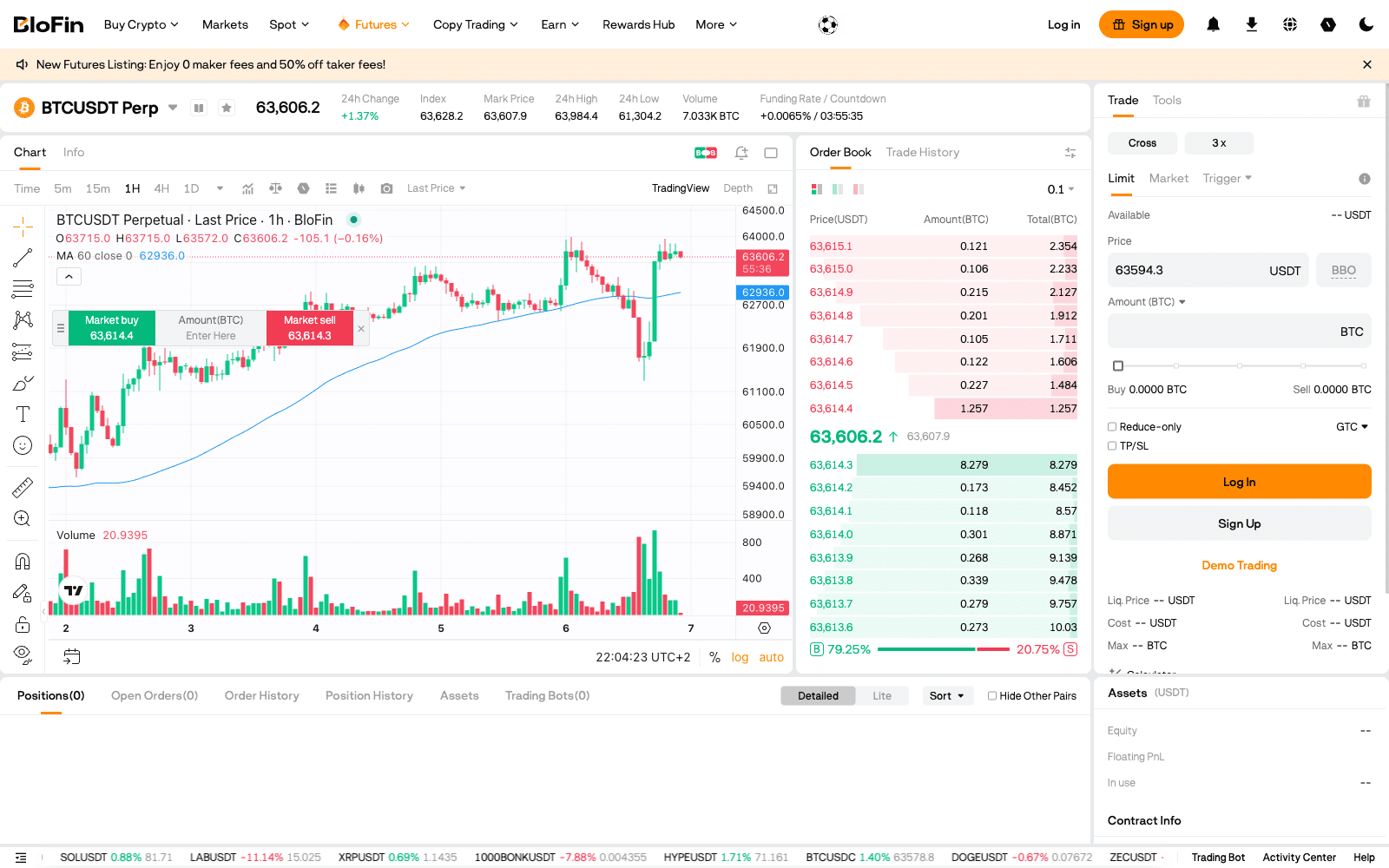Switch to Trade History tab

tap(923, 153)
